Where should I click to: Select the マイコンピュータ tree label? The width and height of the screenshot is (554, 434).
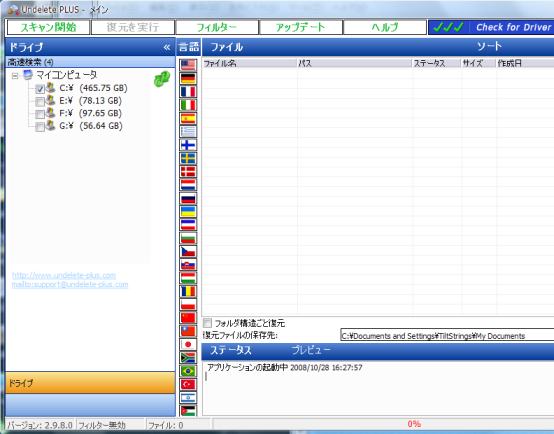(66, 75)
